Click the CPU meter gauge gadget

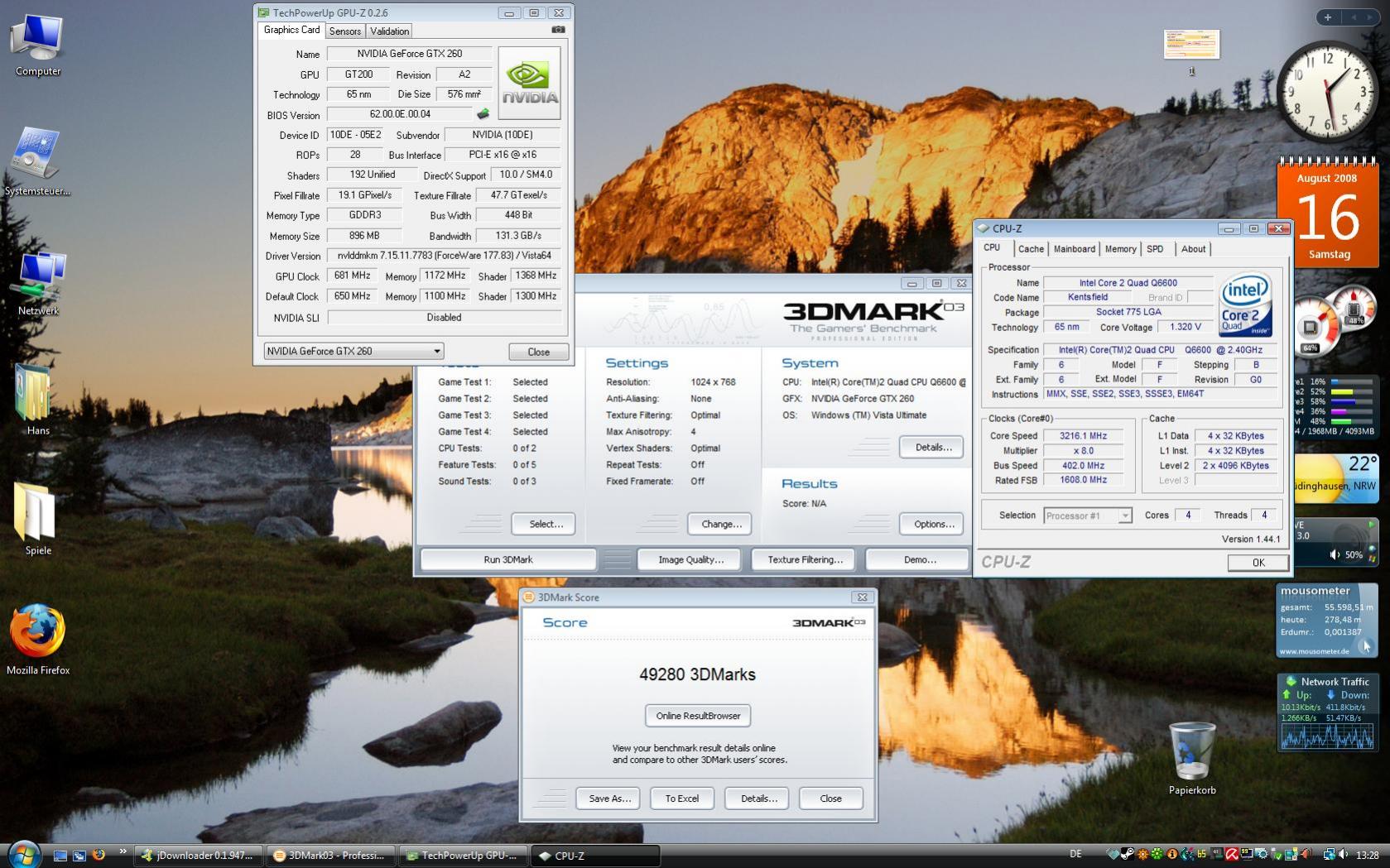(1333, 321)
